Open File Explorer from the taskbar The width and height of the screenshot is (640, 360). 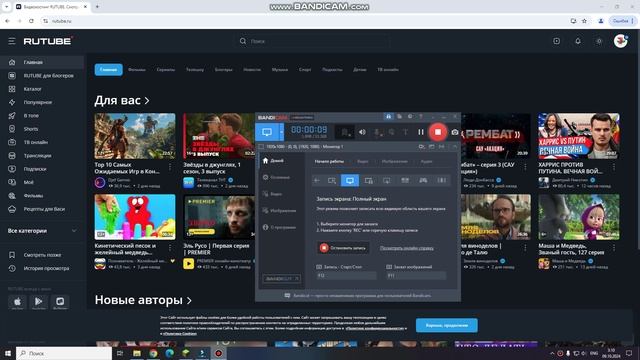coord(137,353)
